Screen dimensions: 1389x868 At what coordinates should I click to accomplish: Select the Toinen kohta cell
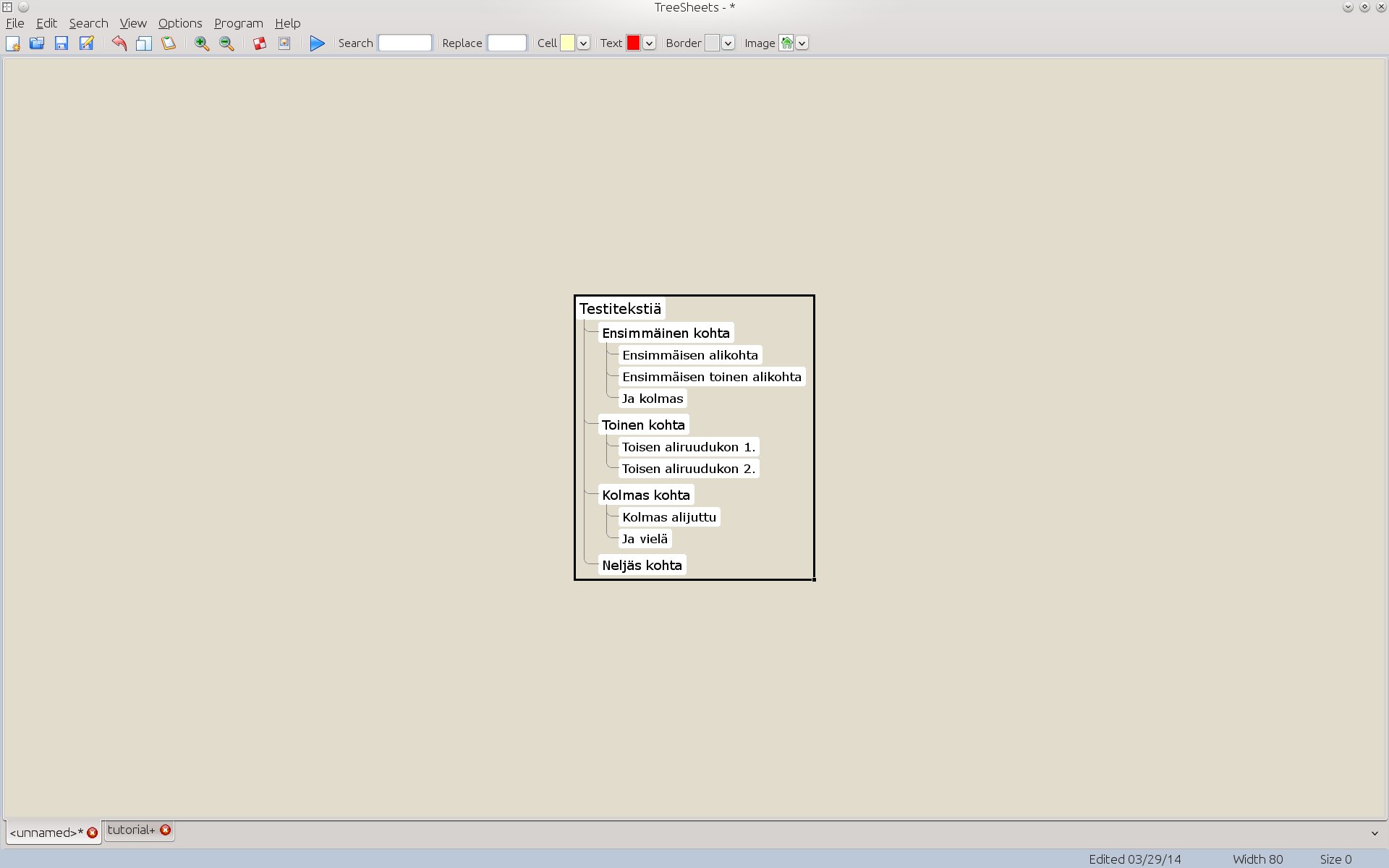[643, 425]
